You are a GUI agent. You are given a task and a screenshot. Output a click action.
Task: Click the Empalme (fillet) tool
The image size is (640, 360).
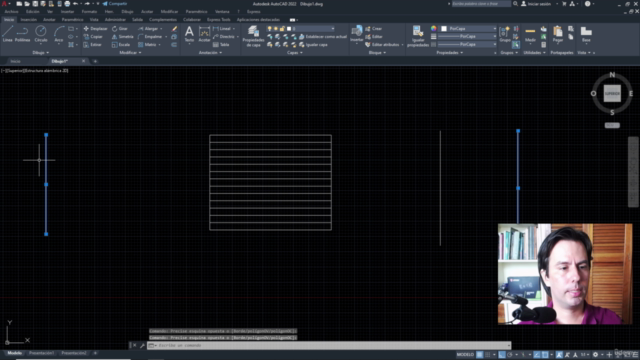pyautogui.click(x=150, y=37)
